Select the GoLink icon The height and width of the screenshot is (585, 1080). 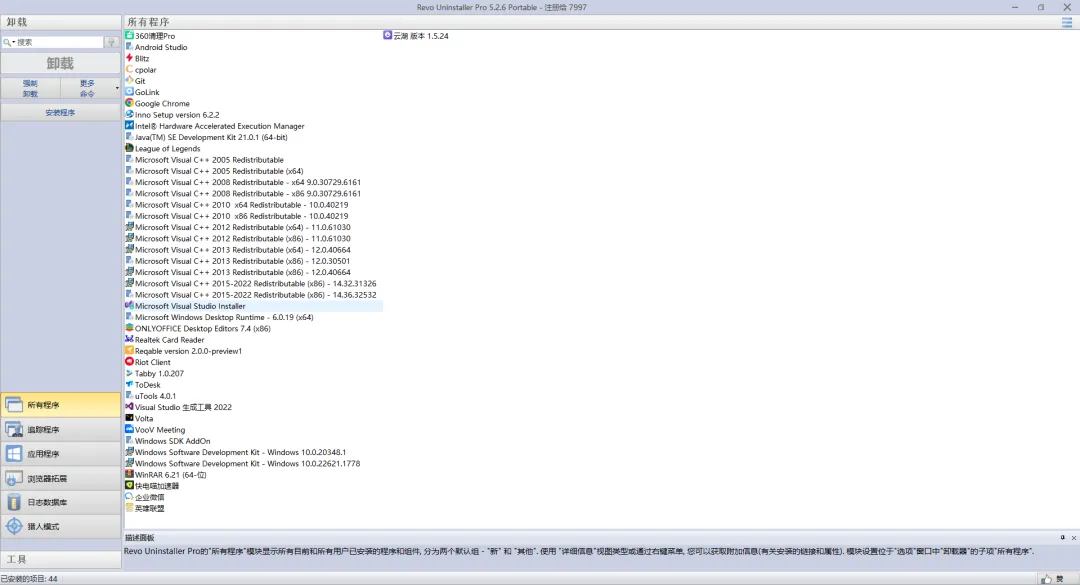(x=129, y=92)
